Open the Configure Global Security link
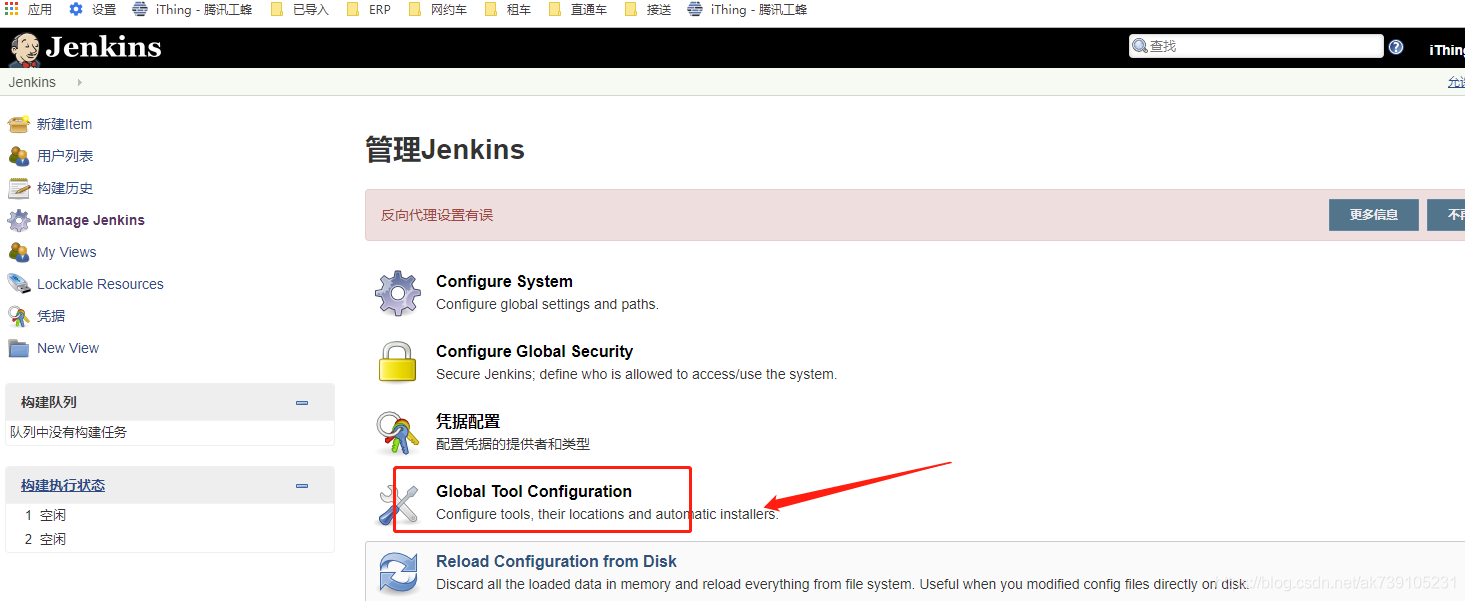 (x=534, y=352)
